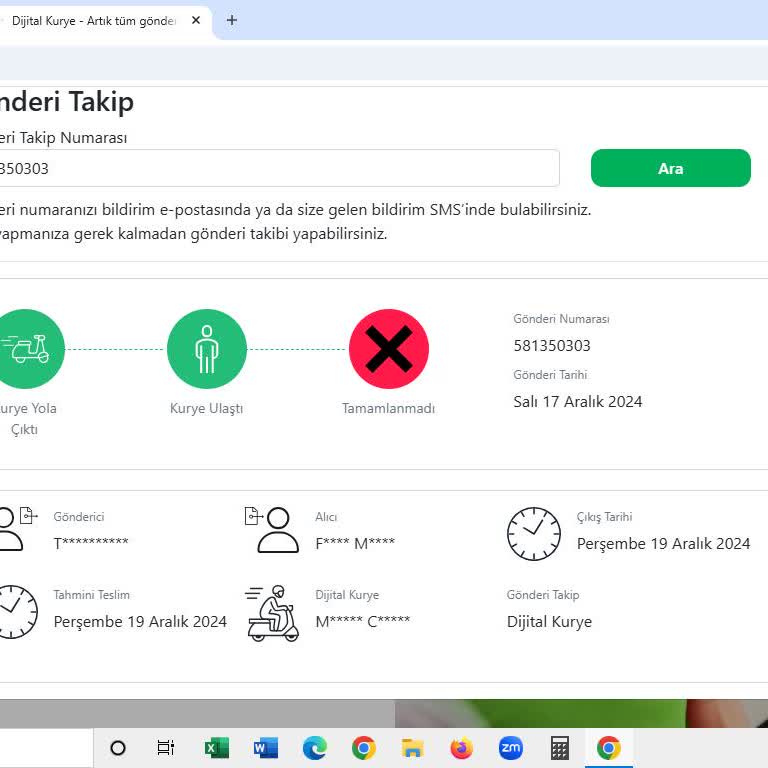
Task: Click Çıkış Tarihi value Perşembe 19 Aralık 2024
Action: pyautogui.click(x=663, y=544)
